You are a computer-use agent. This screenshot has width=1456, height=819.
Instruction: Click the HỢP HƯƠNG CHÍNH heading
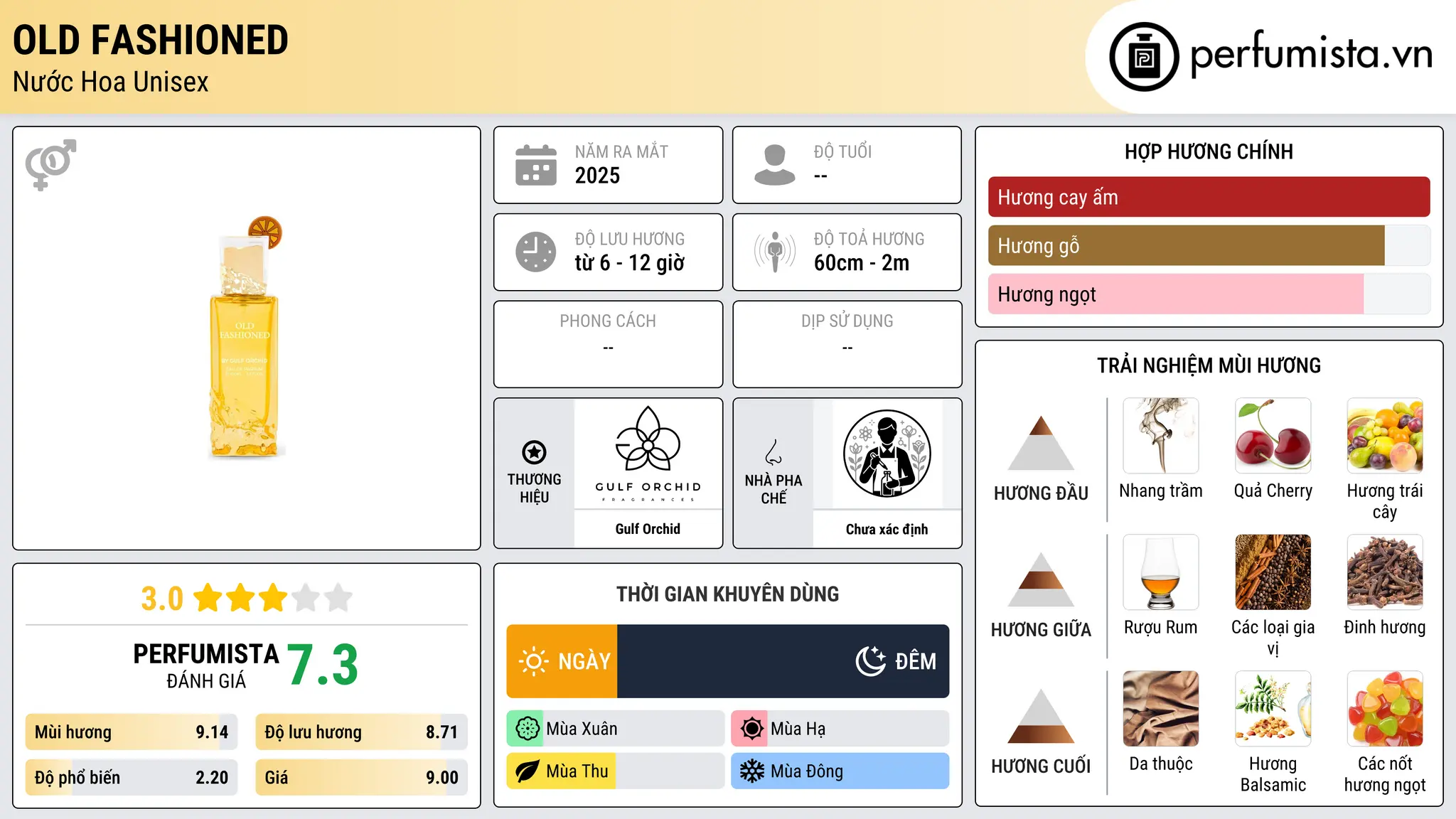click(x=1209, y=151)
